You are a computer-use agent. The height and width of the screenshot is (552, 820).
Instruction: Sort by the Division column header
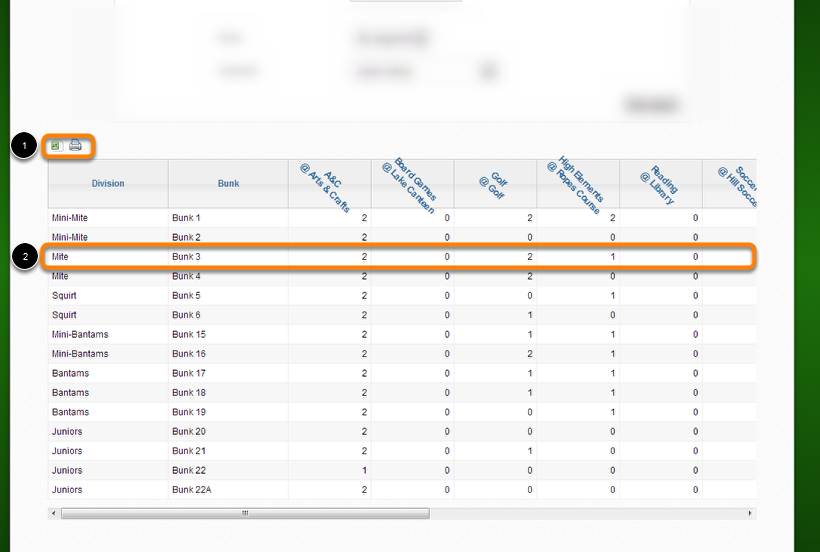(x=108, y=183)
